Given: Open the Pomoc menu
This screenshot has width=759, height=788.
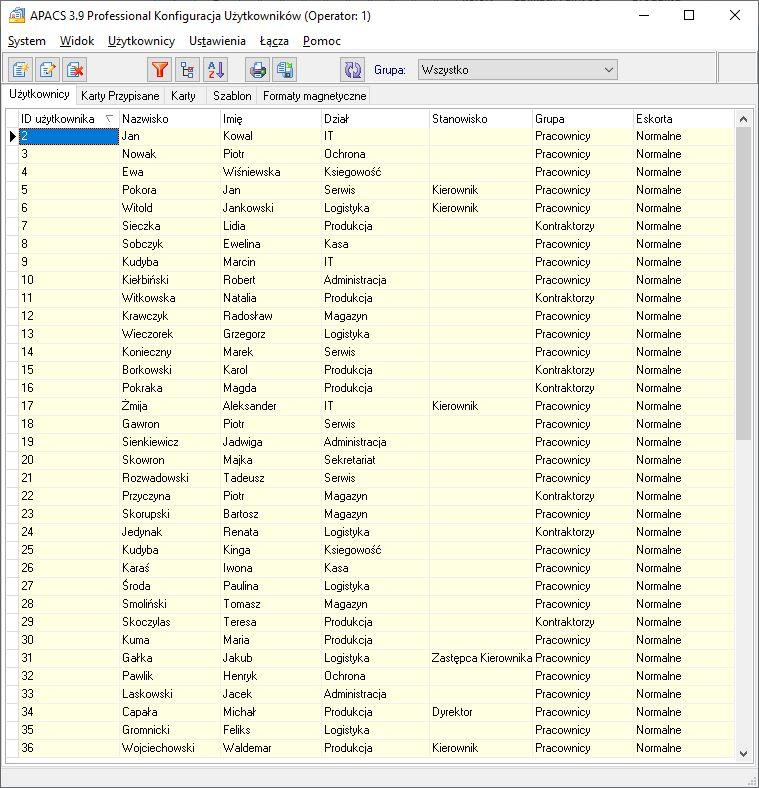Looking at the screenshot, I should tap(322, 41).
